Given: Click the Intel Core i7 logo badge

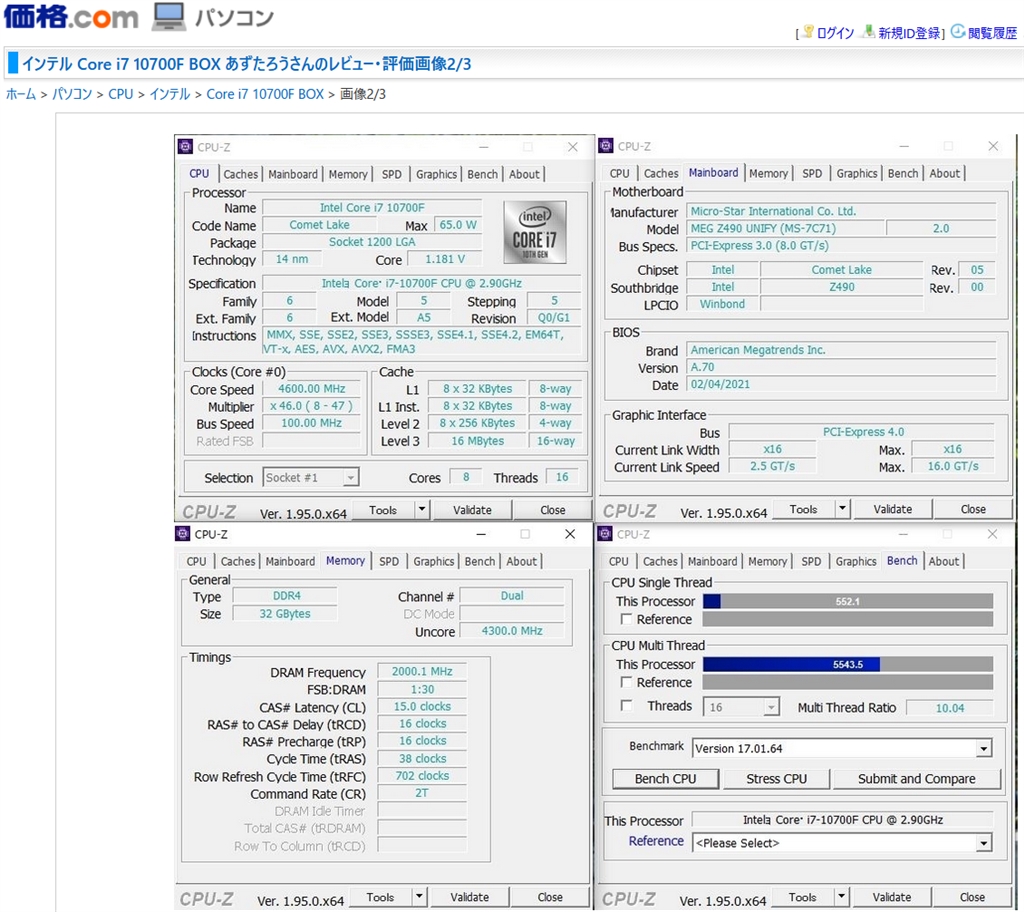Looking at the screenshot, I should tap(535, 233).
